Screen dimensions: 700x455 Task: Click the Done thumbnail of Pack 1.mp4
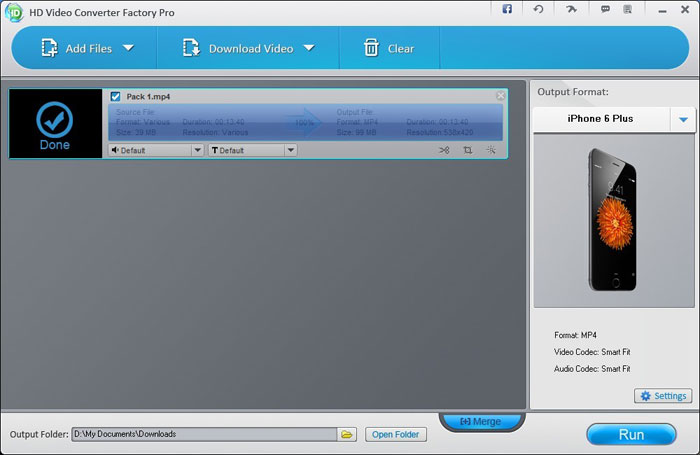tap(55, 124)
